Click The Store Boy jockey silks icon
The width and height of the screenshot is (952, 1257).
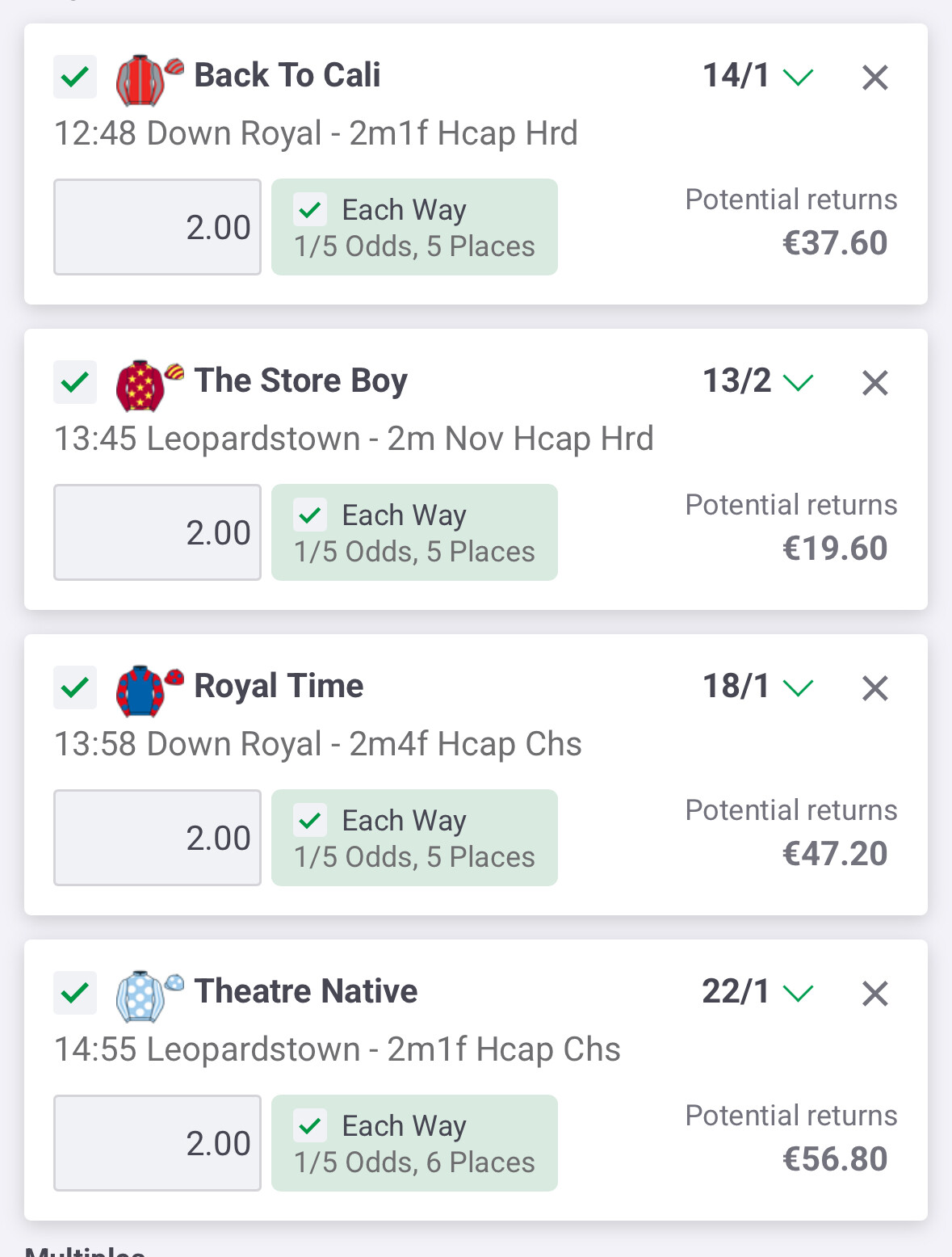coord(148,385)
